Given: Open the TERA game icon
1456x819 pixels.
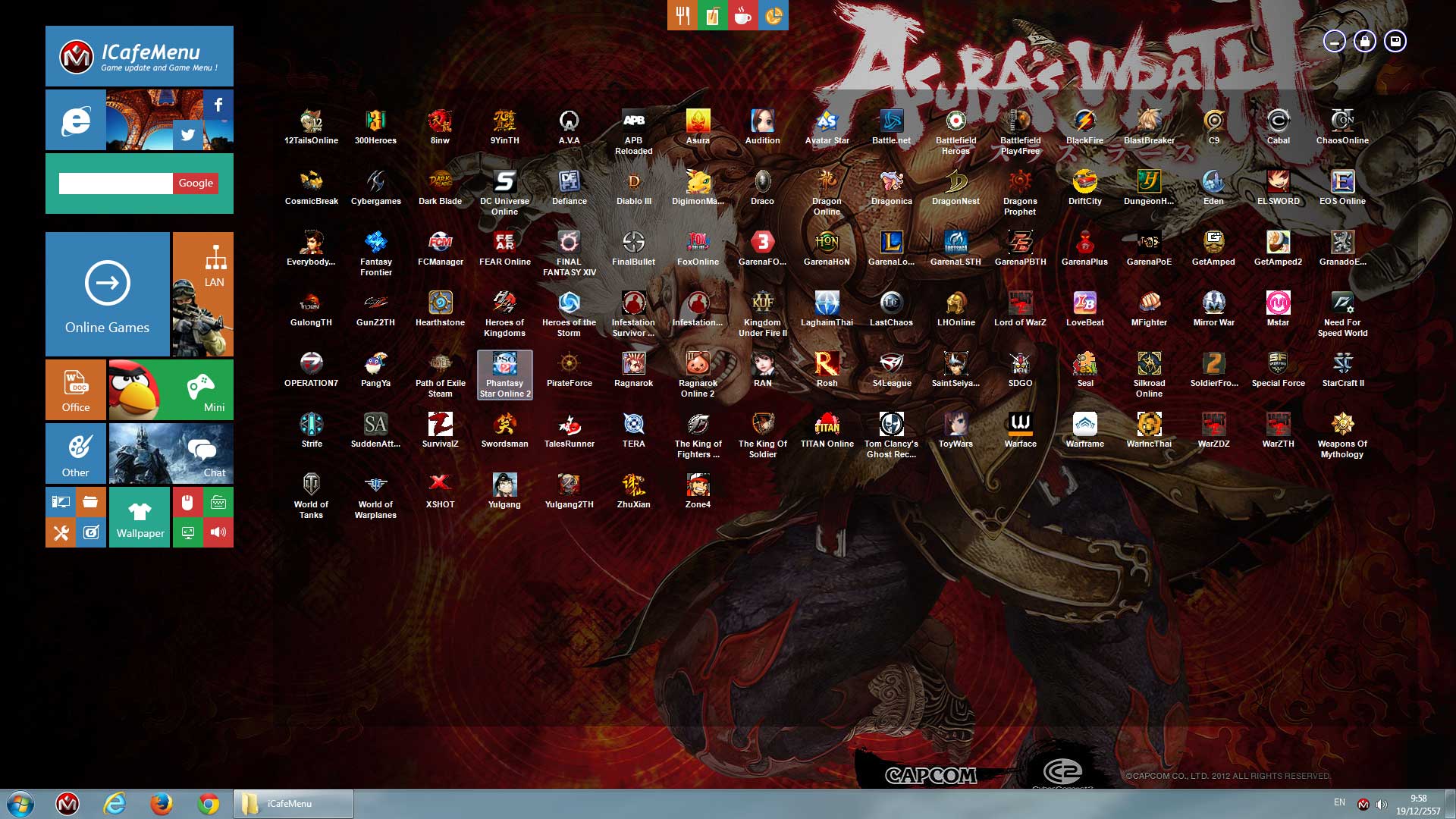Looking at the screenshot, I should (x=633, y=430).
